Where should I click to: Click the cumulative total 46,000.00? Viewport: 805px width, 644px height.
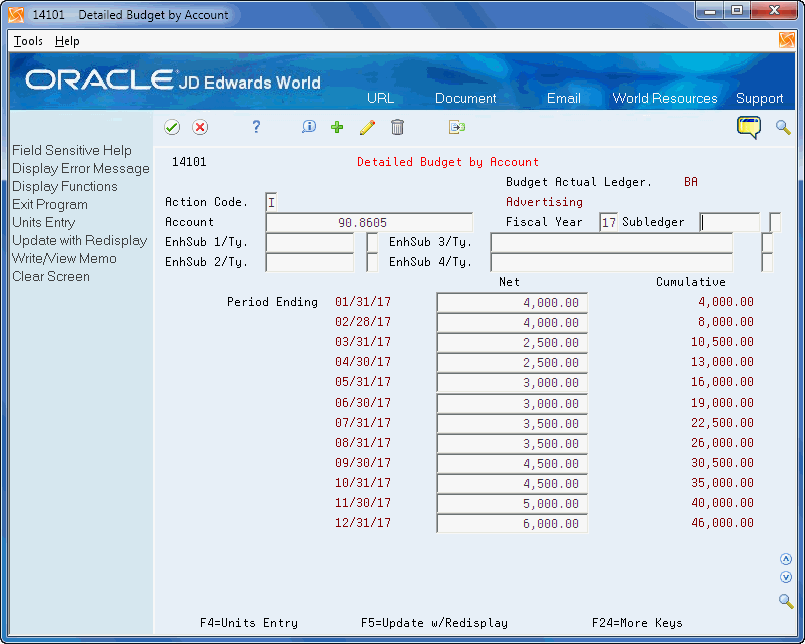[x=722, y=523]
